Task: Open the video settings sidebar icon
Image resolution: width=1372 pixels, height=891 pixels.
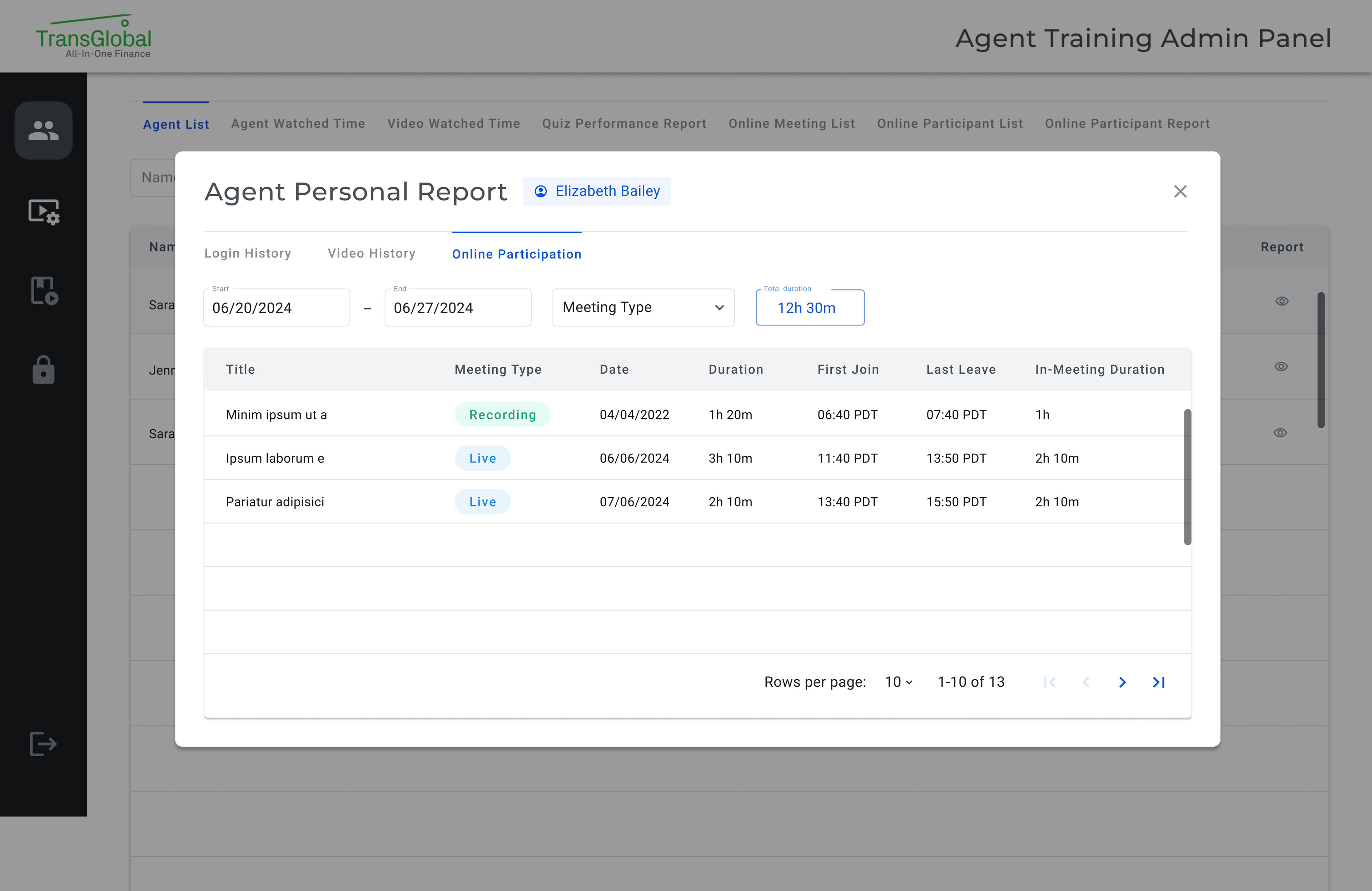Action: [44, 211]
